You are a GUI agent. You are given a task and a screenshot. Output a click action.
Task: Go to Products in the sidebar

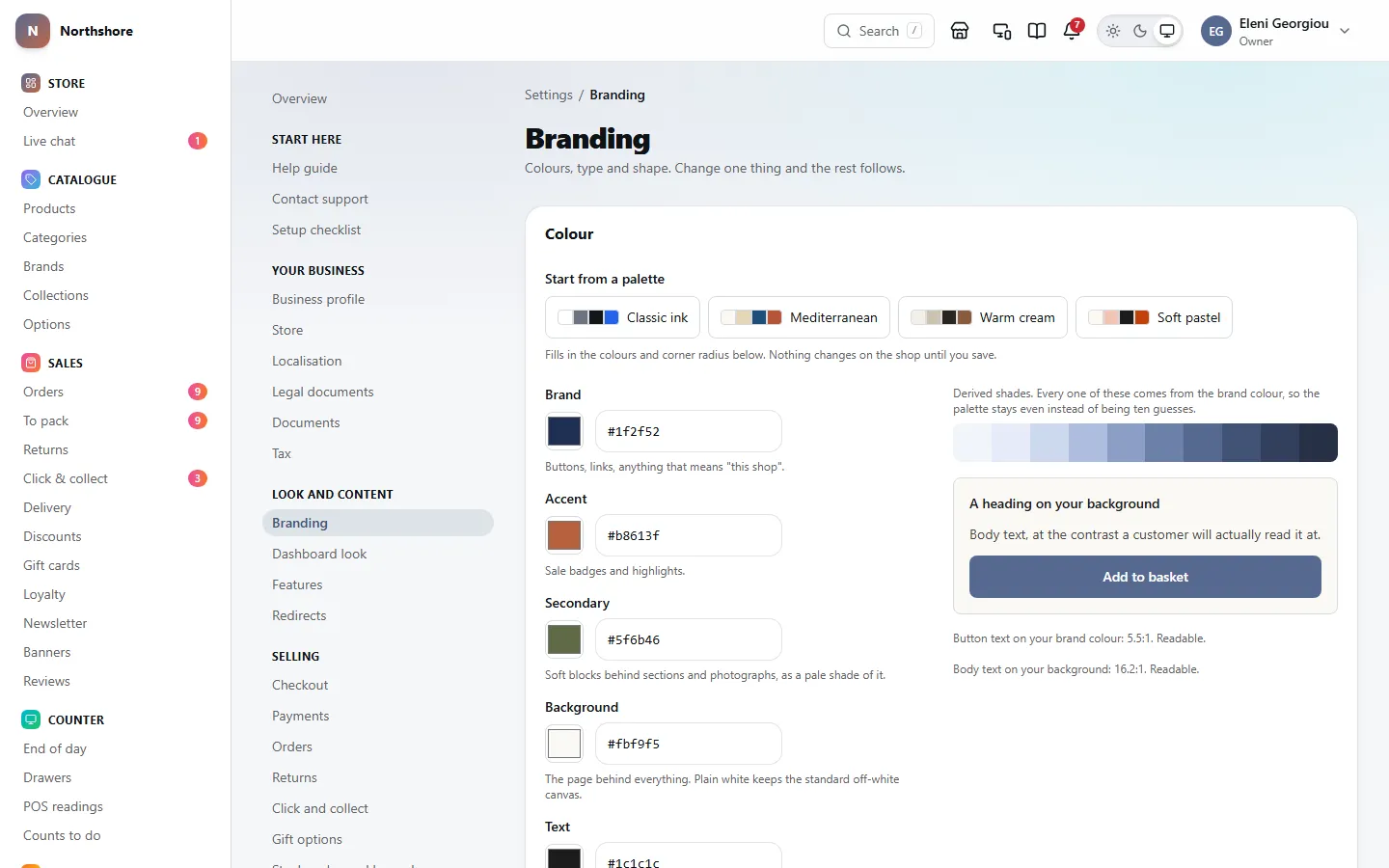[x=115, y=208]
